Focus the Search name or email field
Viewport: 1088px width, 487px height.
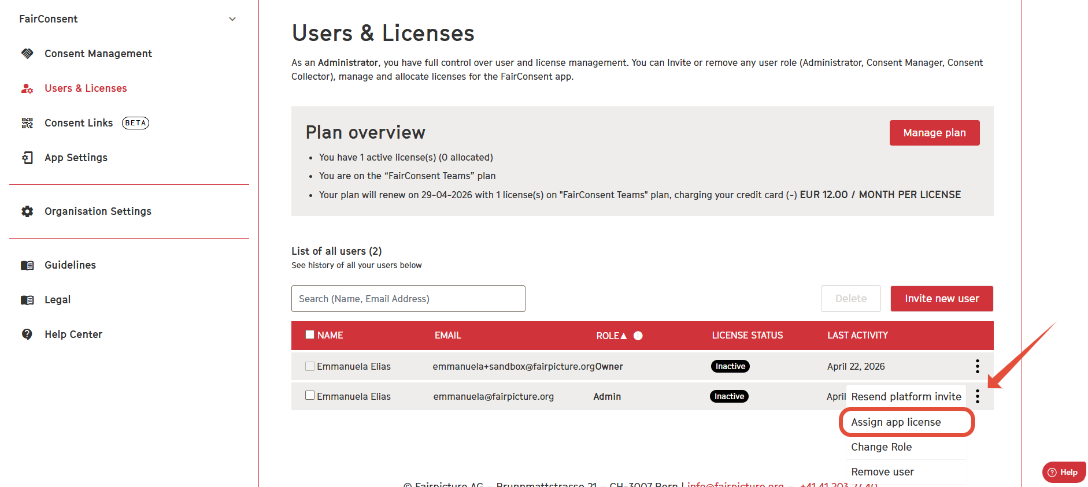click(x=408, y=298)
